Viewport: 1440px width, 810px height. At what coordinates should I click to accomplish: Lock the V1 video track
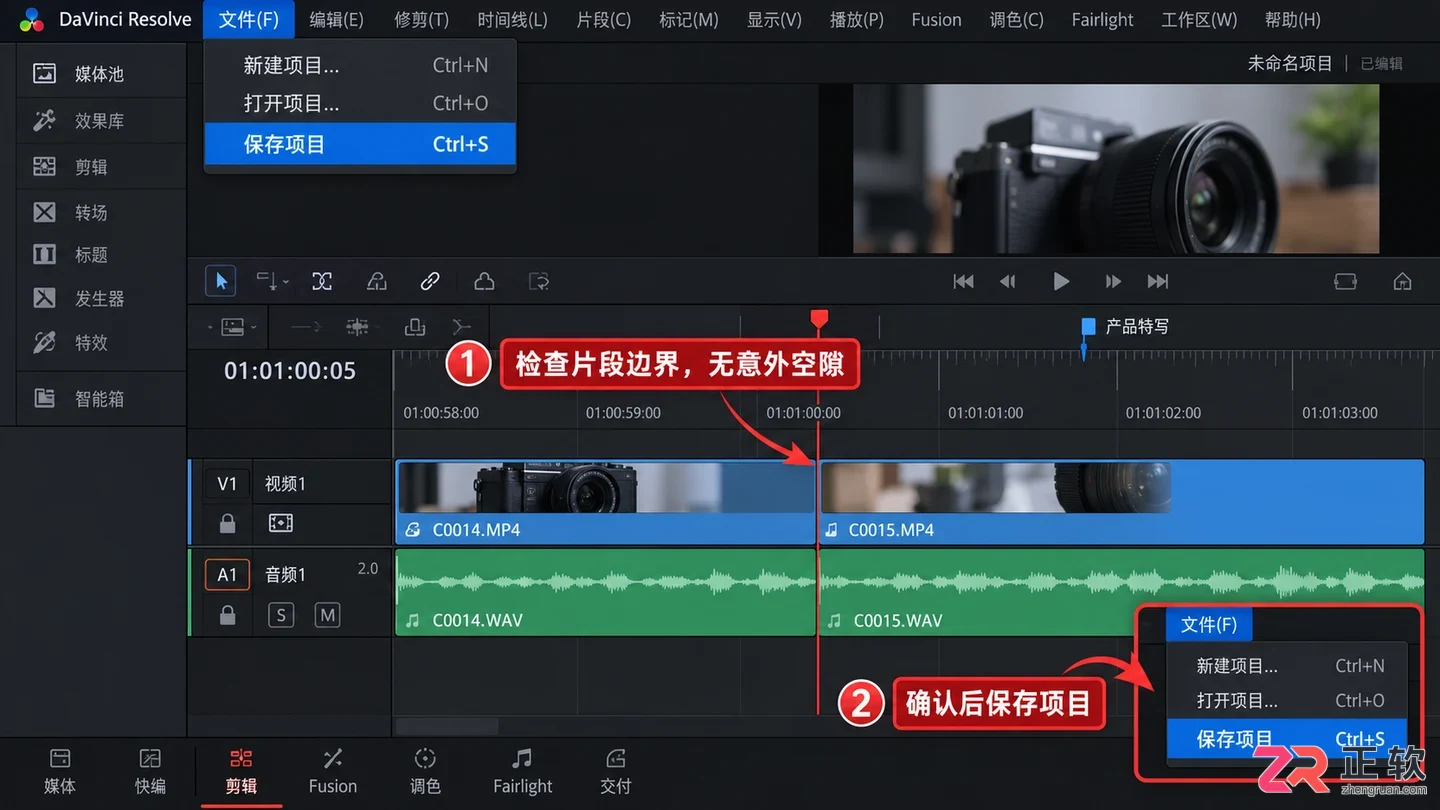[x=228, y=523]
